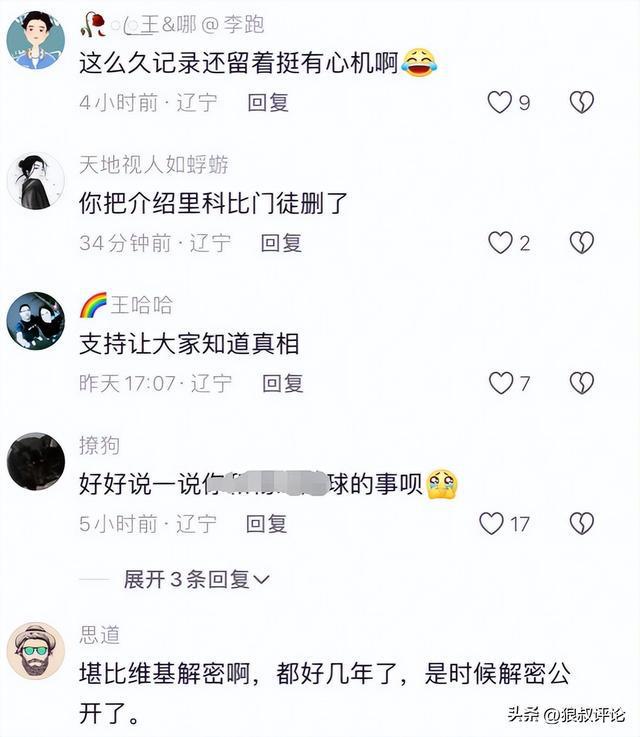The height and width of the screenshot is (737, 640).
Task: Open the cartoon avatar of the top commenter
Action: coord(36,40)
